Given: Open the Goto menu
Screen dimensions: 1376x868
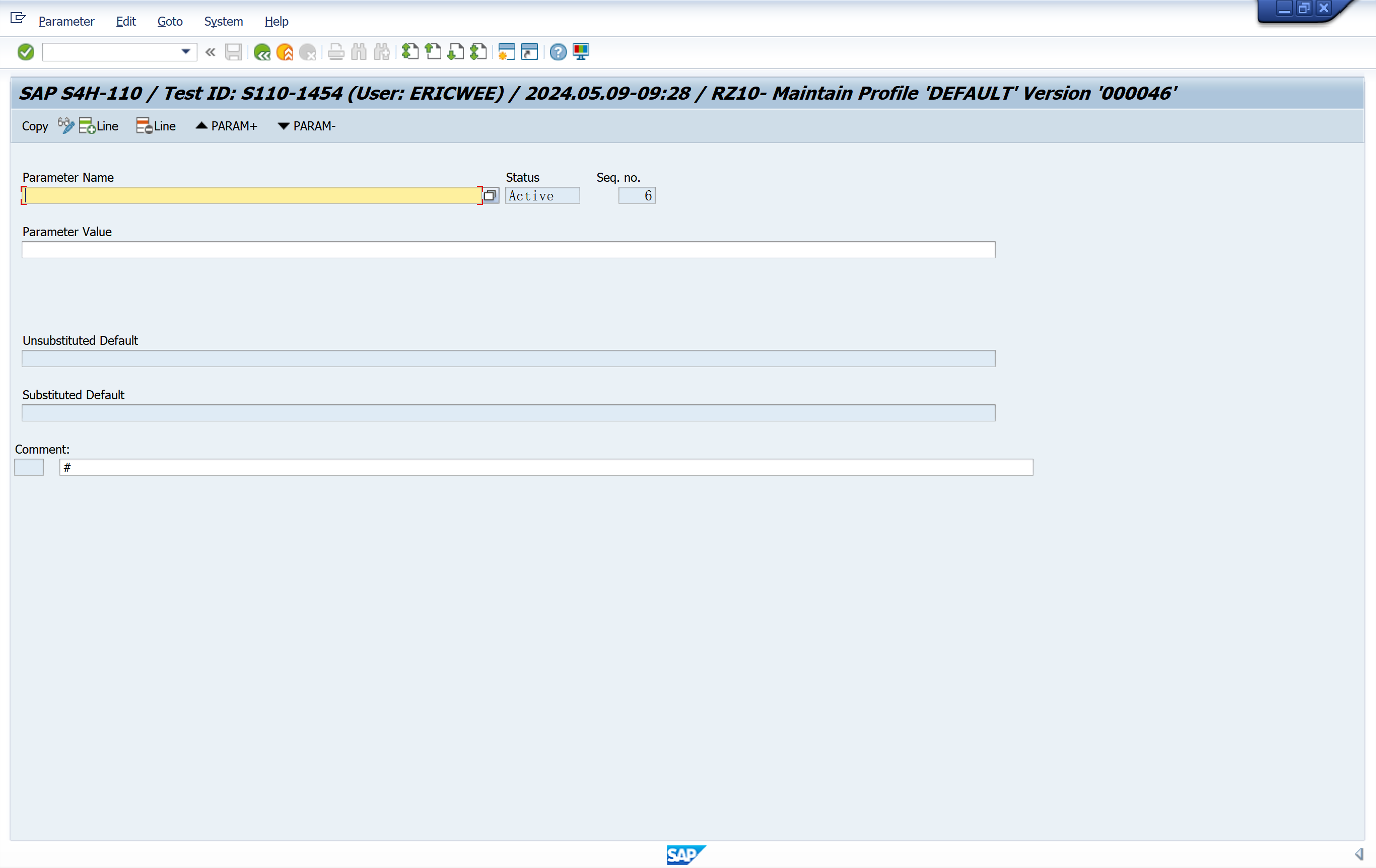Looking at the screenshot, I should coord(170,21).
